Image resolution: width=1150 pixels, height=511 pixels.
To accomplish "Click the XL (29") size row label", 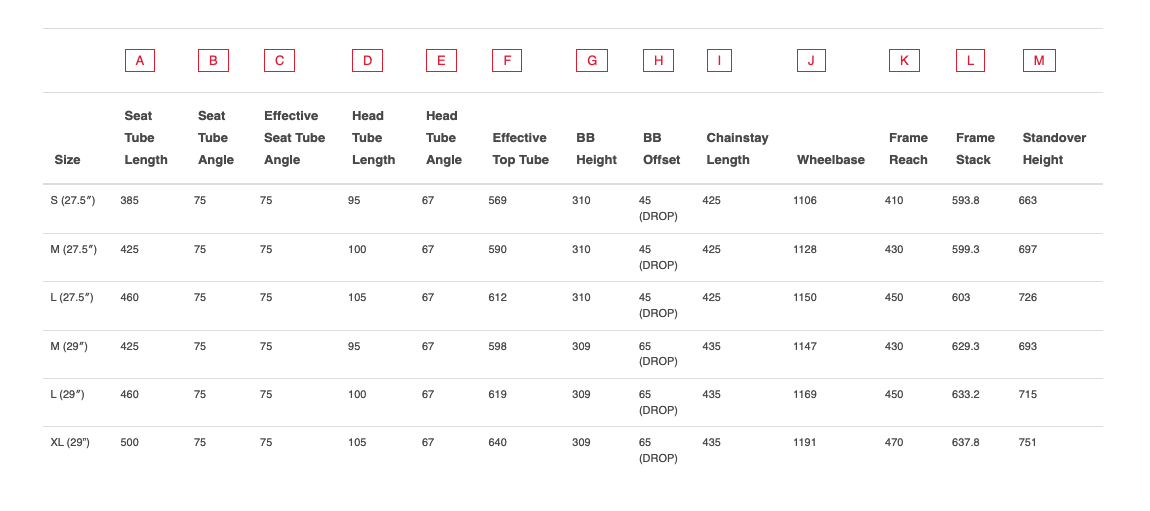I will tap(70, 443).
